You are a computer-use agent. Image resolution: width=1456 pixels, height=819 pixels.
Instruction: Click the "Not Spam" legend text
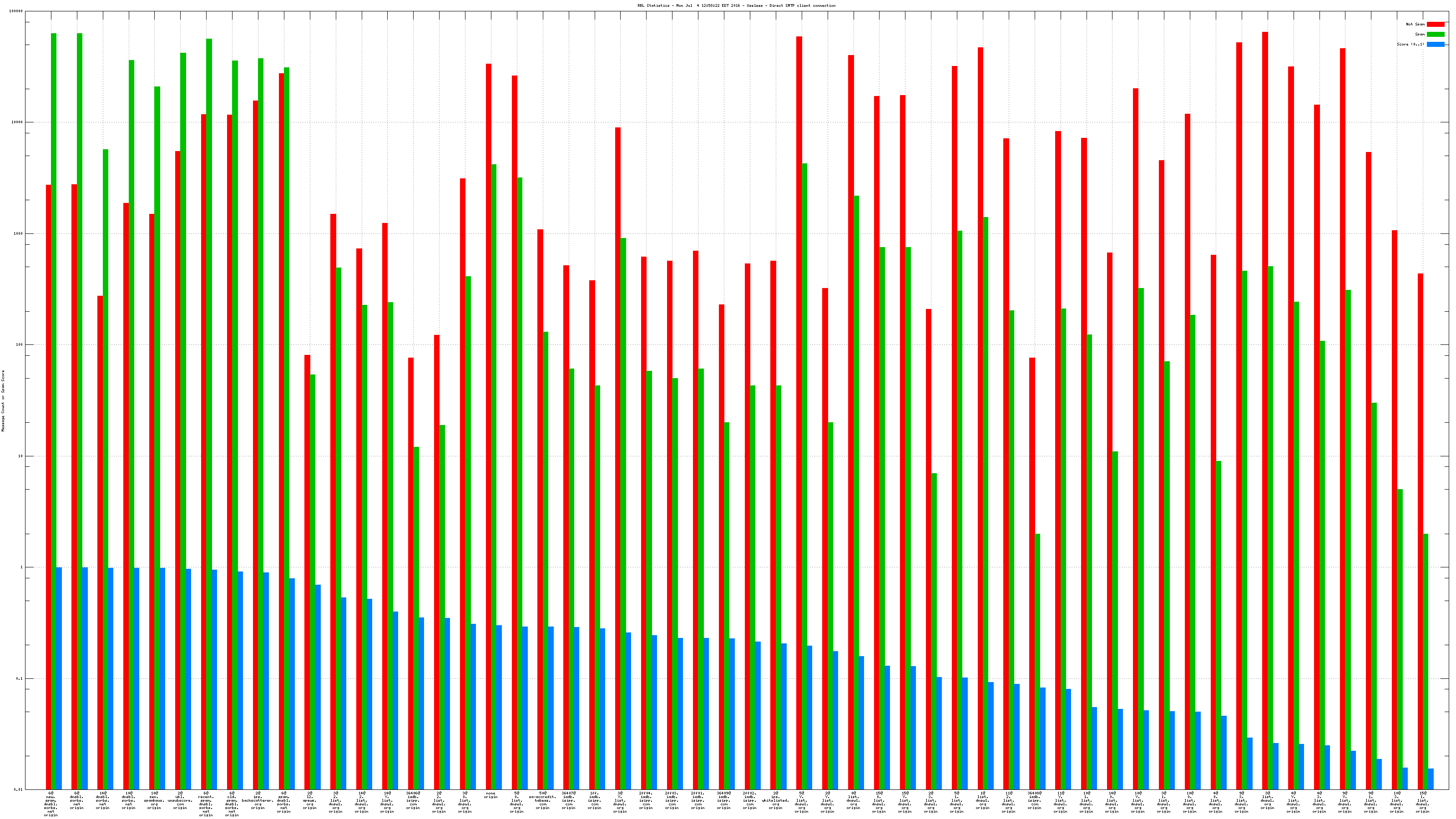pos(1416,24)
